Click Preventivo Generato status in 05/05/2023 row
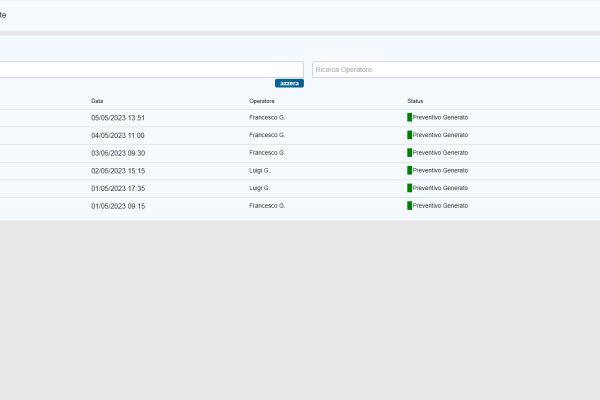 click(440, 118)
